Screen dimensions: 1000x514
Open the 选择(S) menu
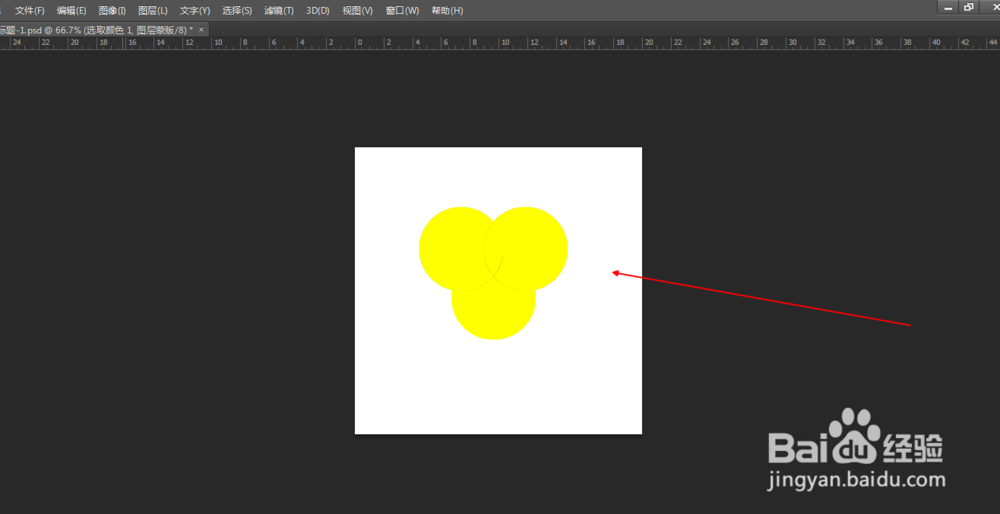coord(237,11)
